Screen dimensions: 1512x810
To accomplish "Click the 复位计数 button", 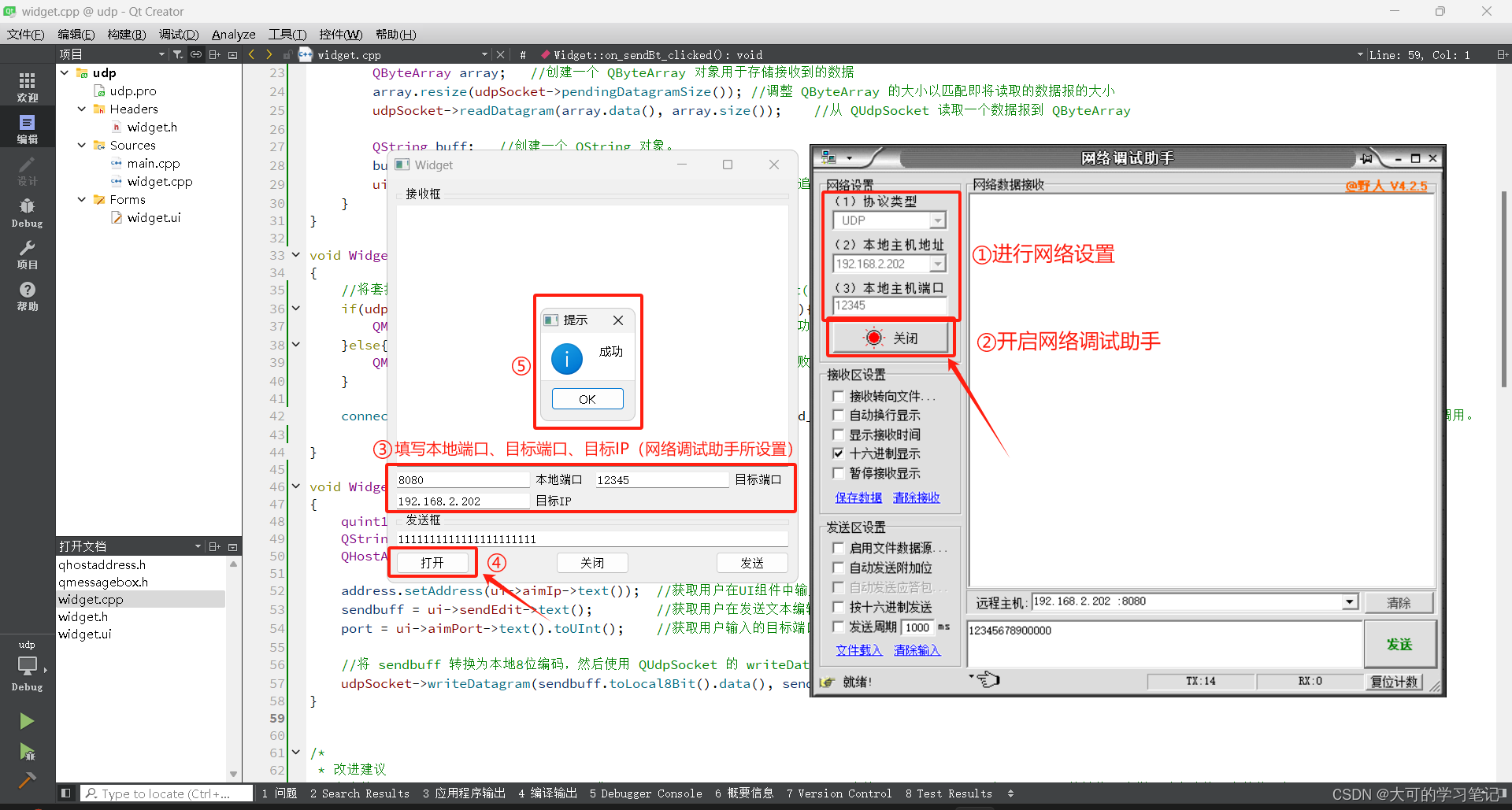I will coord(1393,682).
